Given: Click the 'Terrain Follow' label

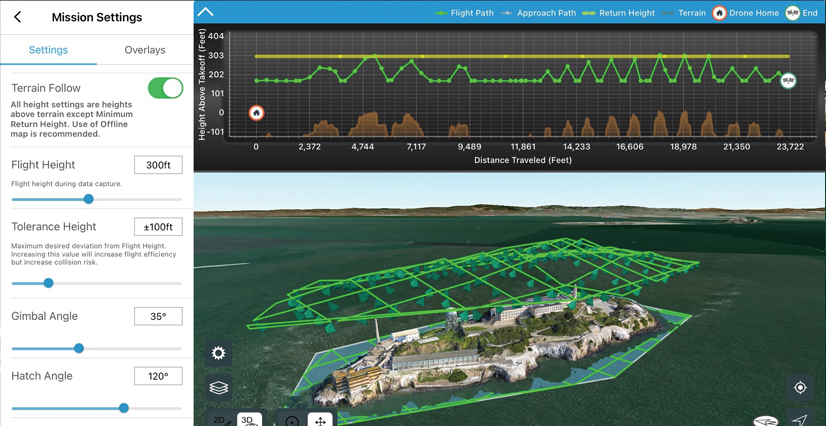Looking at the screenshot, I should 46,88.
